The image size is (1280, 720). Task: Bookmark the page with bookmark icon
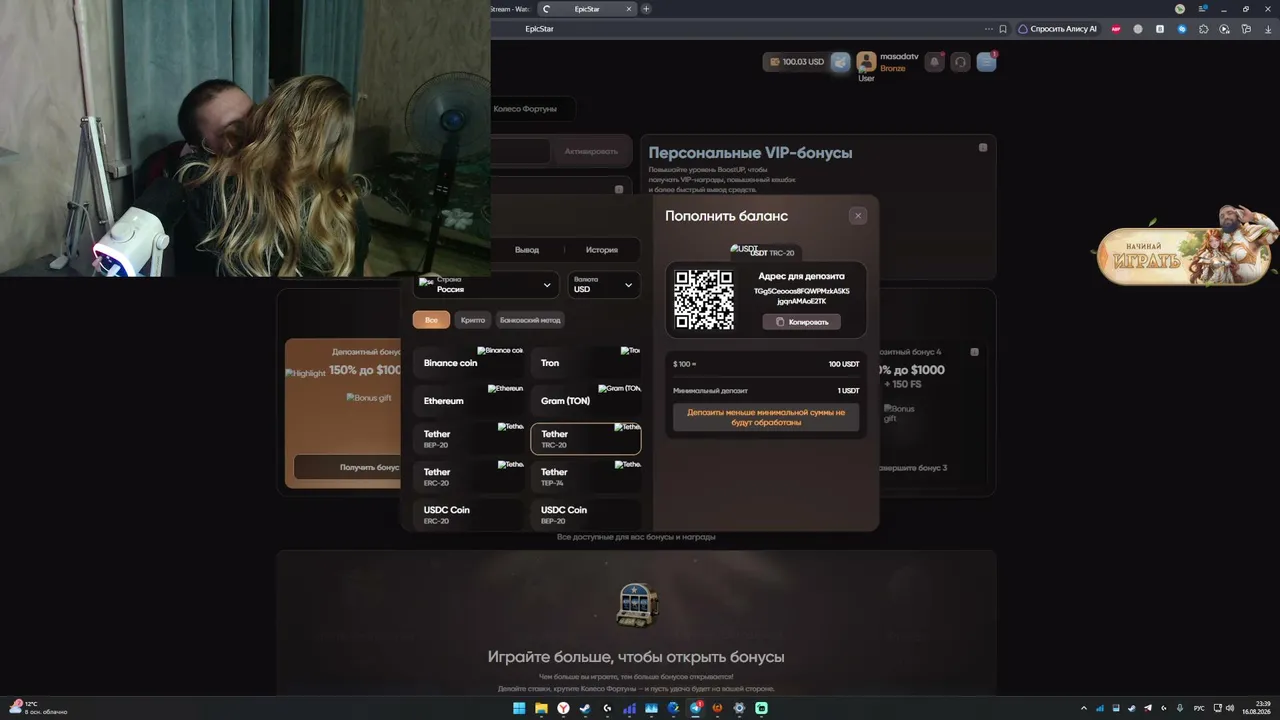pos(1003,29)
